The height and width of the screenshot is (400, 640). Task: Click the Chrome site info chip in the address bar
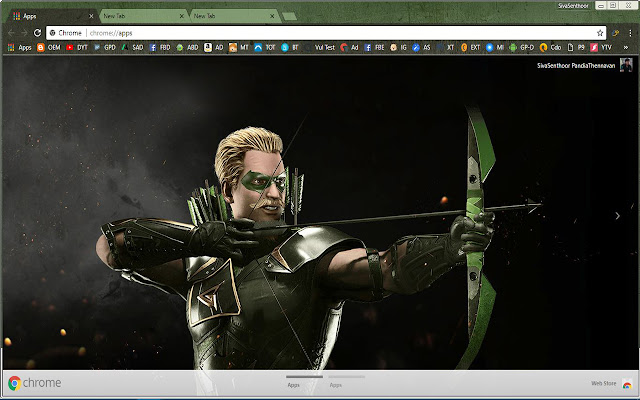(66, 33)
